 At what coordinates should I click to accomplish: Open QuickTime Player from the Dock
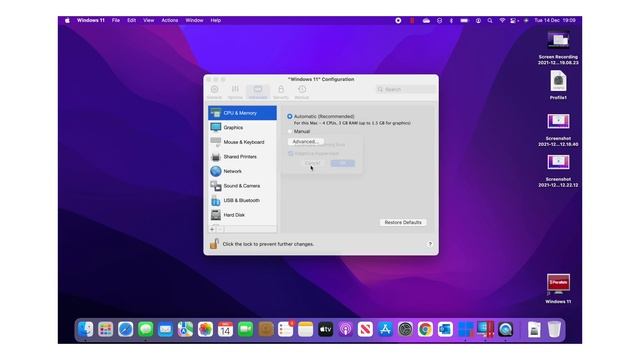pos(505,329)
